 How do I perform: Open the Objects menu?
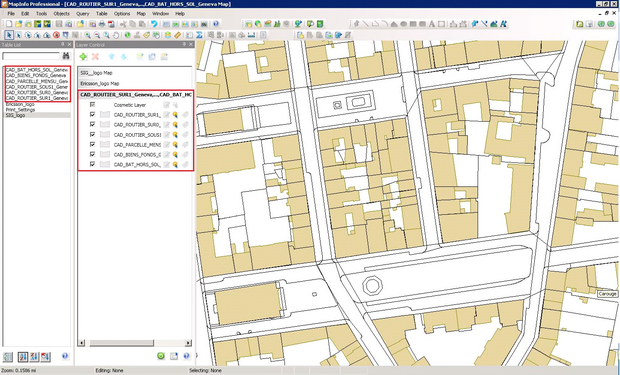point(61,13)
